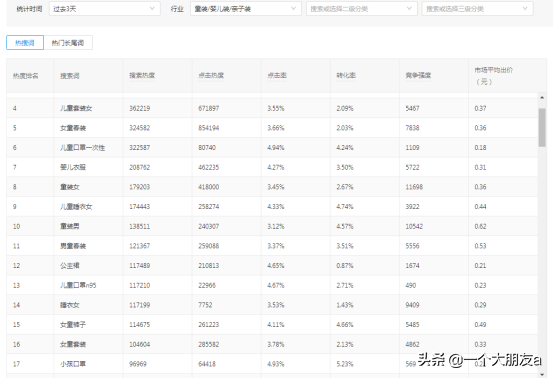The height and width of the screenshot is (378, 553).
Task: Click click-heat value 854194
Action: click(209, 128)
